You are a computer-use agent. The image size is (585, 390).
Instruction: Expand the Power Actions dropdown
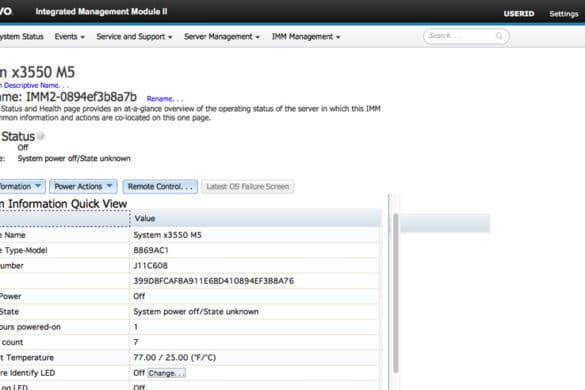(83, 186)
